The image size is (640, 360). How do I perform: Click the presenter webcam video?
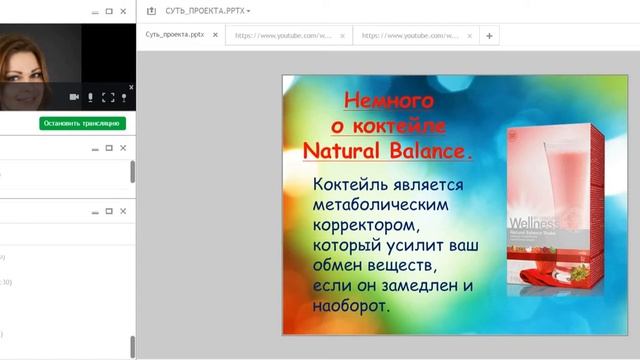click(68, 67)
